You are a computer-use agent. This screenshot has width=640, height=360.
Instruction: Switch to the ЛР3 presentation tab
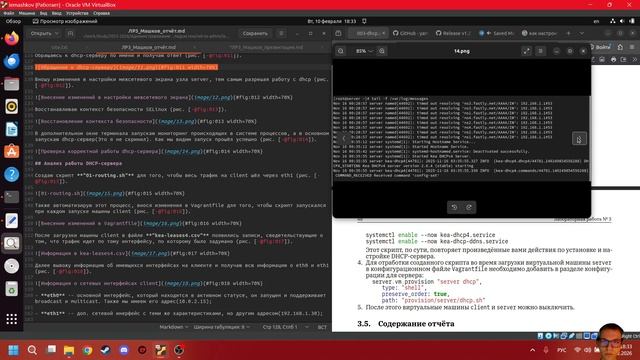pyautogui.click(x=266, y=47)
